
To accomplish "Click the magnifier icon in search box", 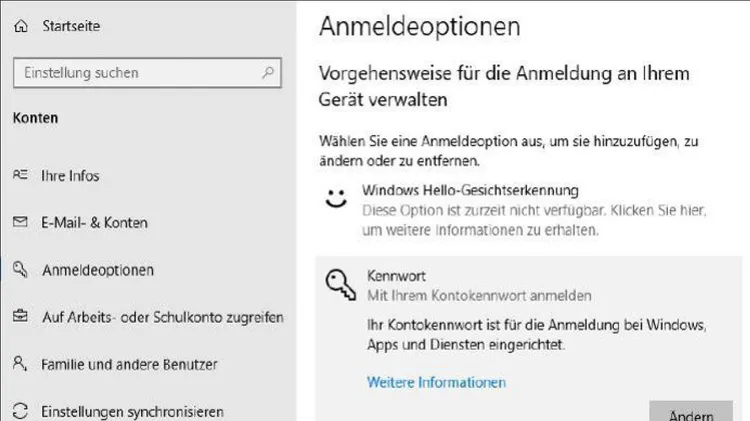I will tap(268, 73).
